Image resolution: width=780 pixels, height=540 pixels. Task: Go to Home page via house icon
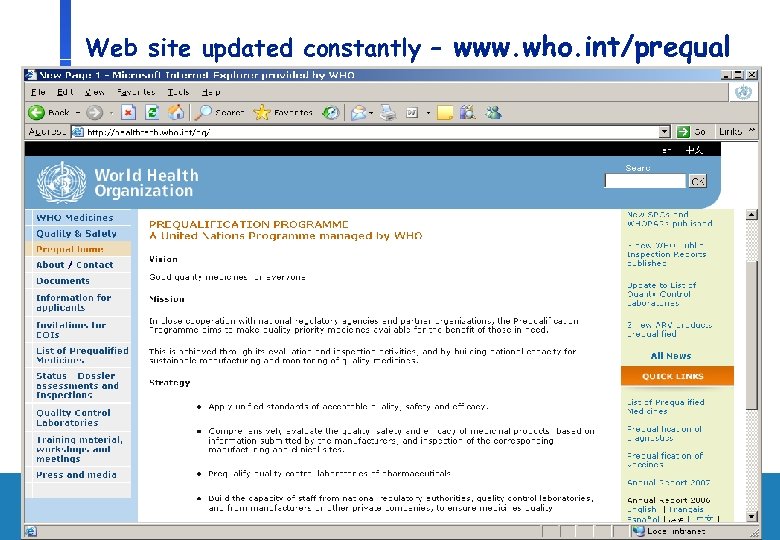tap(176, 112)
